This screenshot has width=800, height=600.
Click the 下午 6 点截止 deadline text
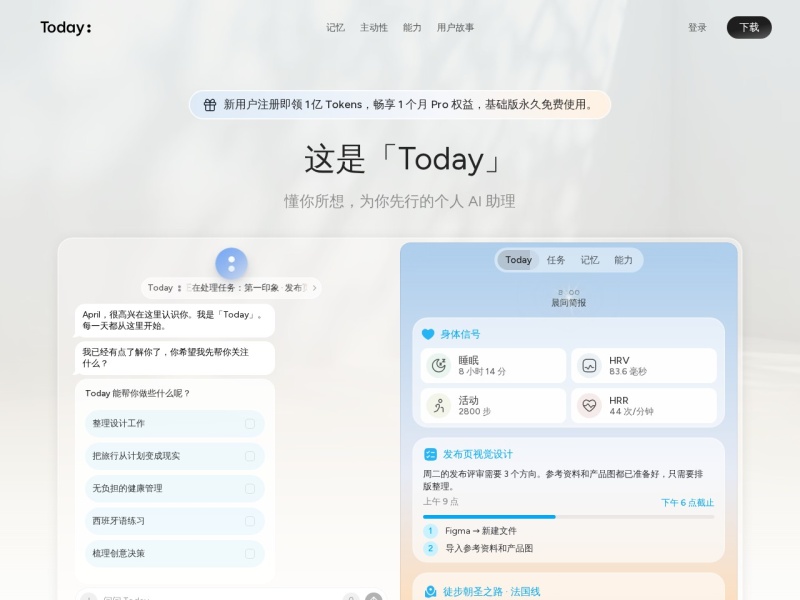click(687, 503)
